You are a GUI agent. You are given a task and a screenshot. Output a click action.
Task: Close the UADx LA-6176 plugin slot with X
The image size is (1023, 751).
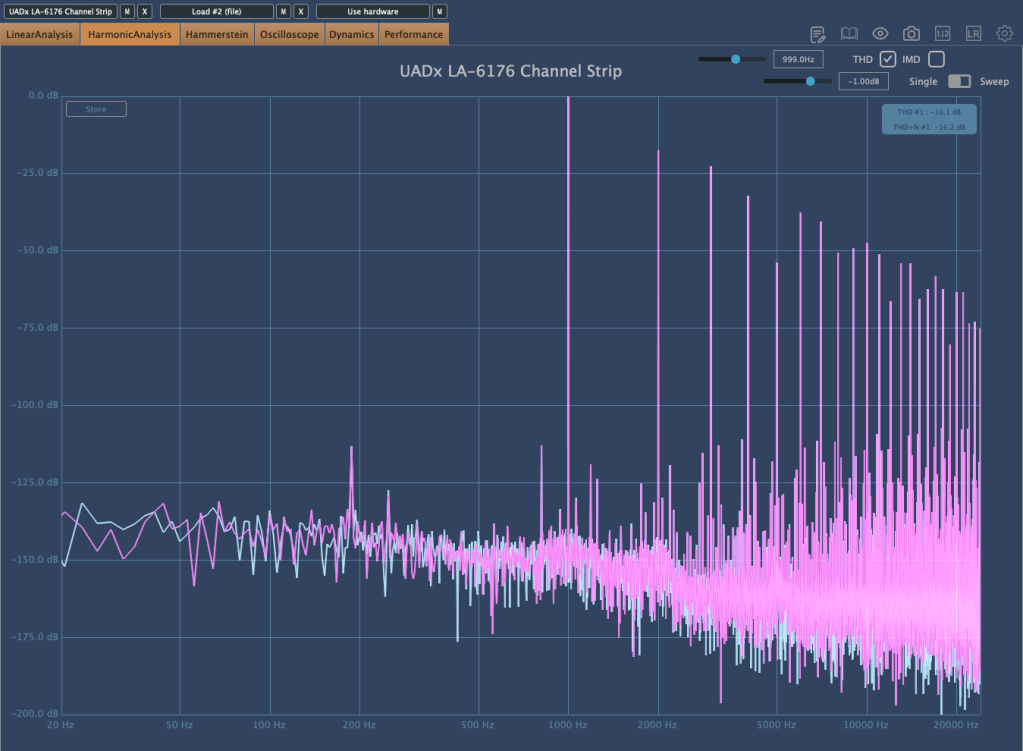click(145, 11)
